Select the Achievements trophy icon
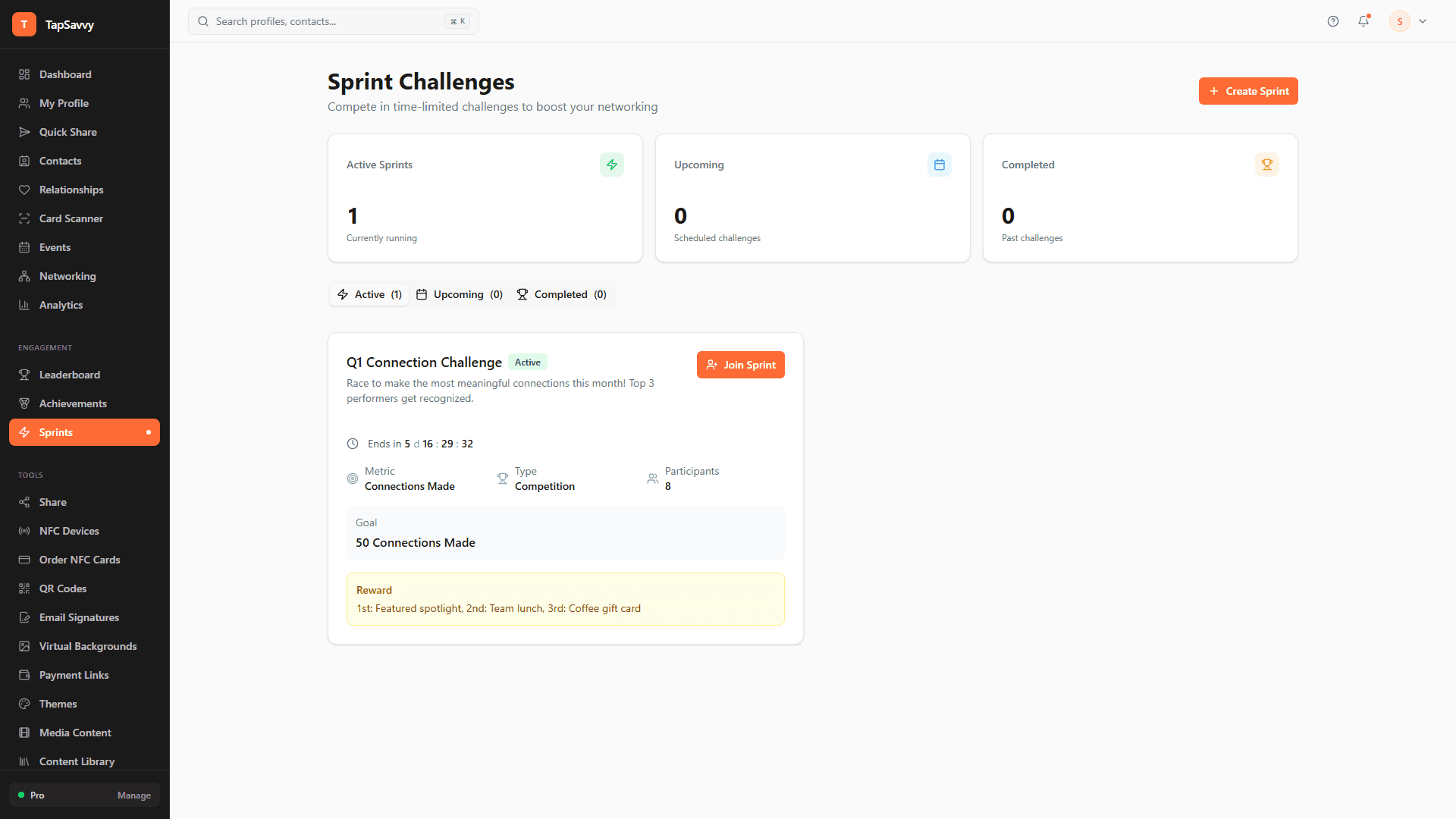Viewport: 1456px width, 819px height. coord(24,403)
